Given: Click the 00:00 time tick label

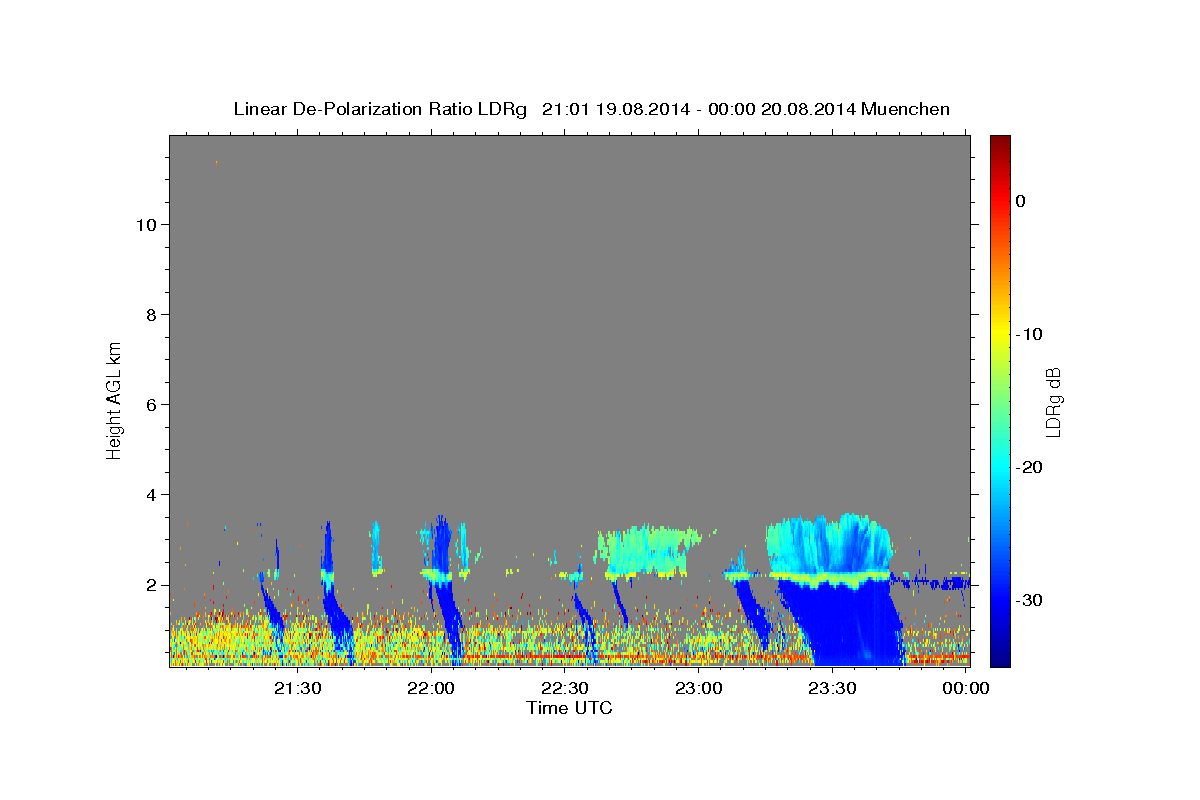Looking at the screenshot, I should (x=966, y=688).
